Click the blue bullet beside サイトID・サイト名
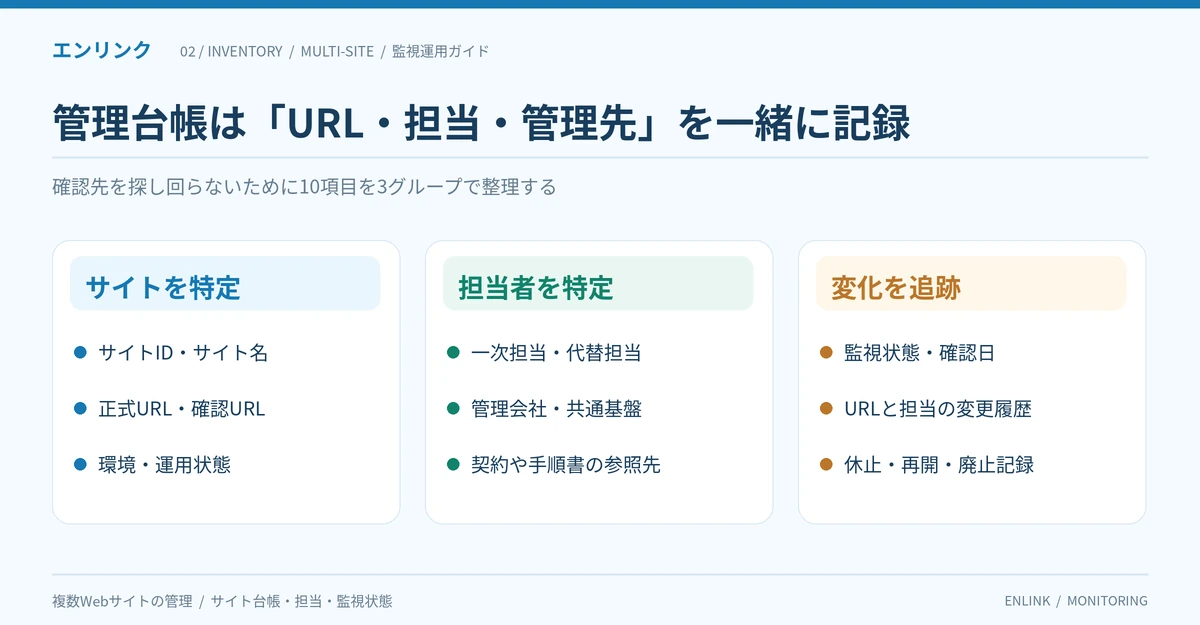Screen dimensions: 1200x625 [80, 352]
